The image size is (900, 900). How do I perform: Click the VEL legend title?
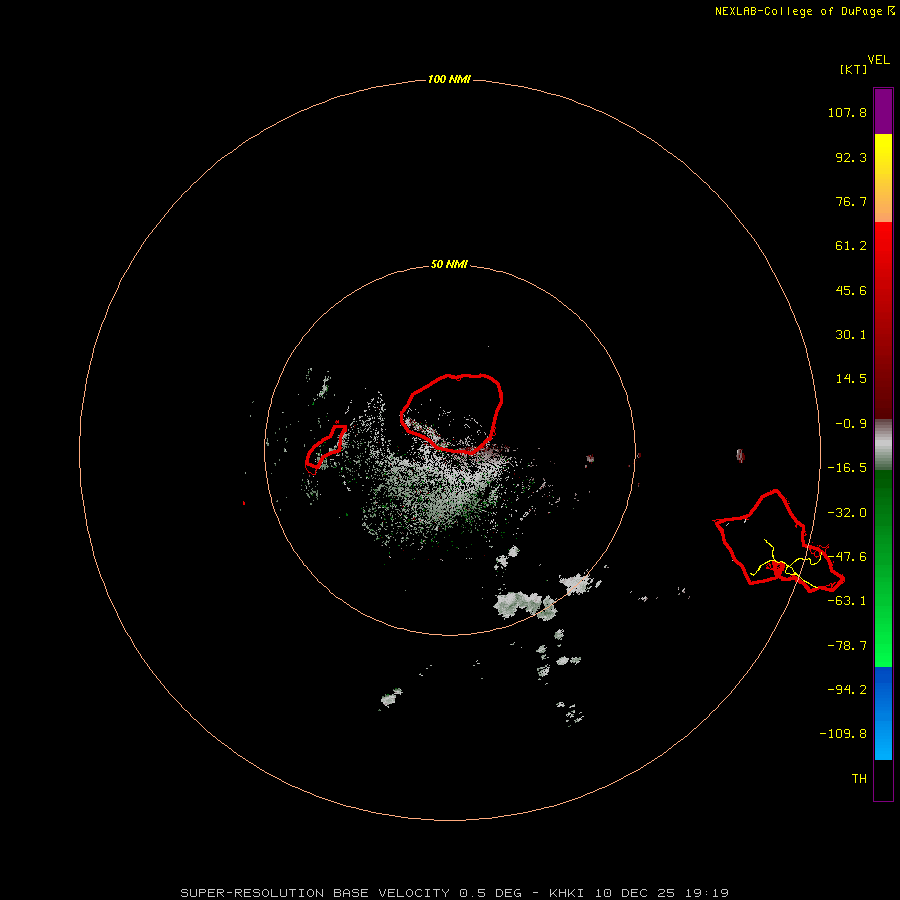point(878,60)
